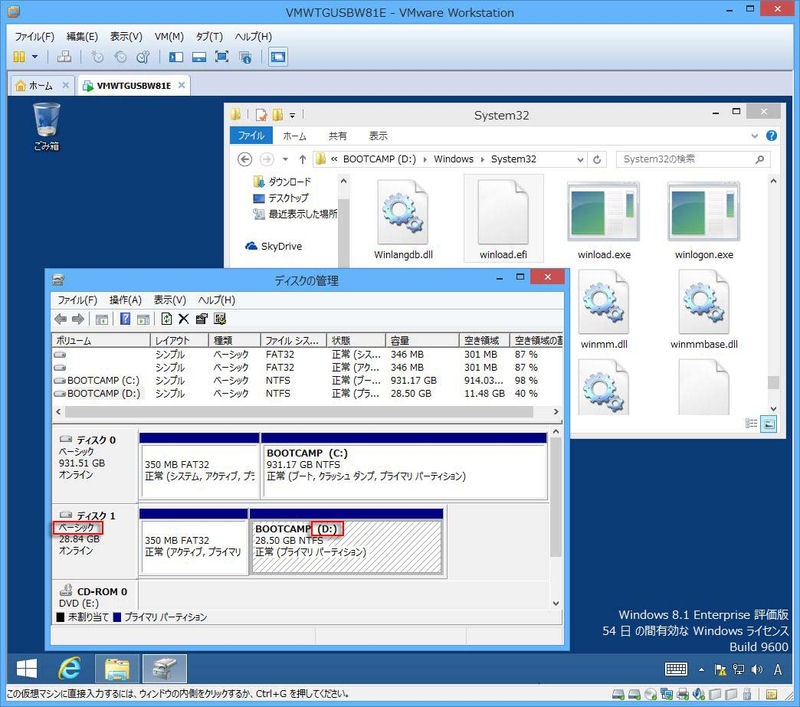Select the ディスク 1 disk label
The image size is (800, 707).
point(94,540)
